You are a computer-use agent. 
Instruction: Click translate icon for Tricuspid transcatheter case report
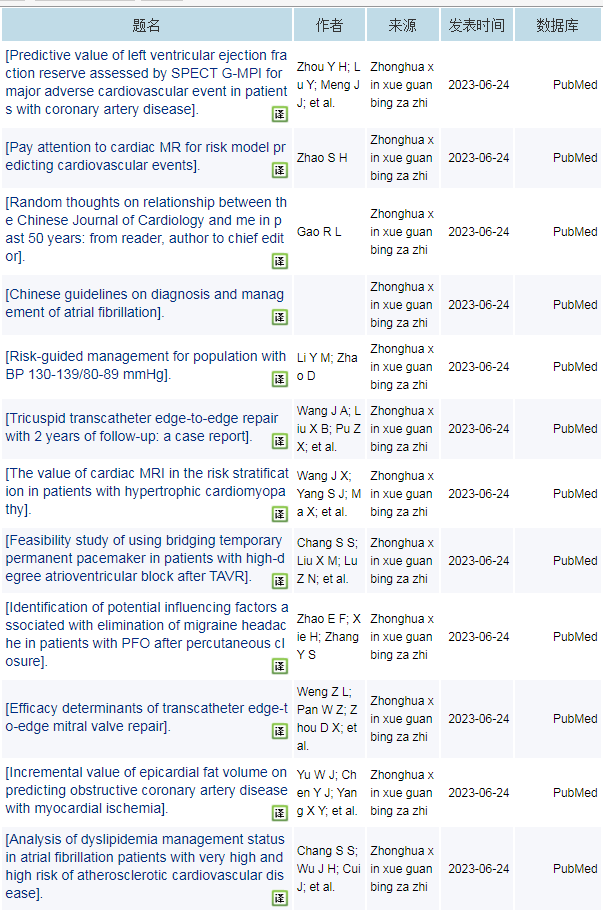click(280, 441)
